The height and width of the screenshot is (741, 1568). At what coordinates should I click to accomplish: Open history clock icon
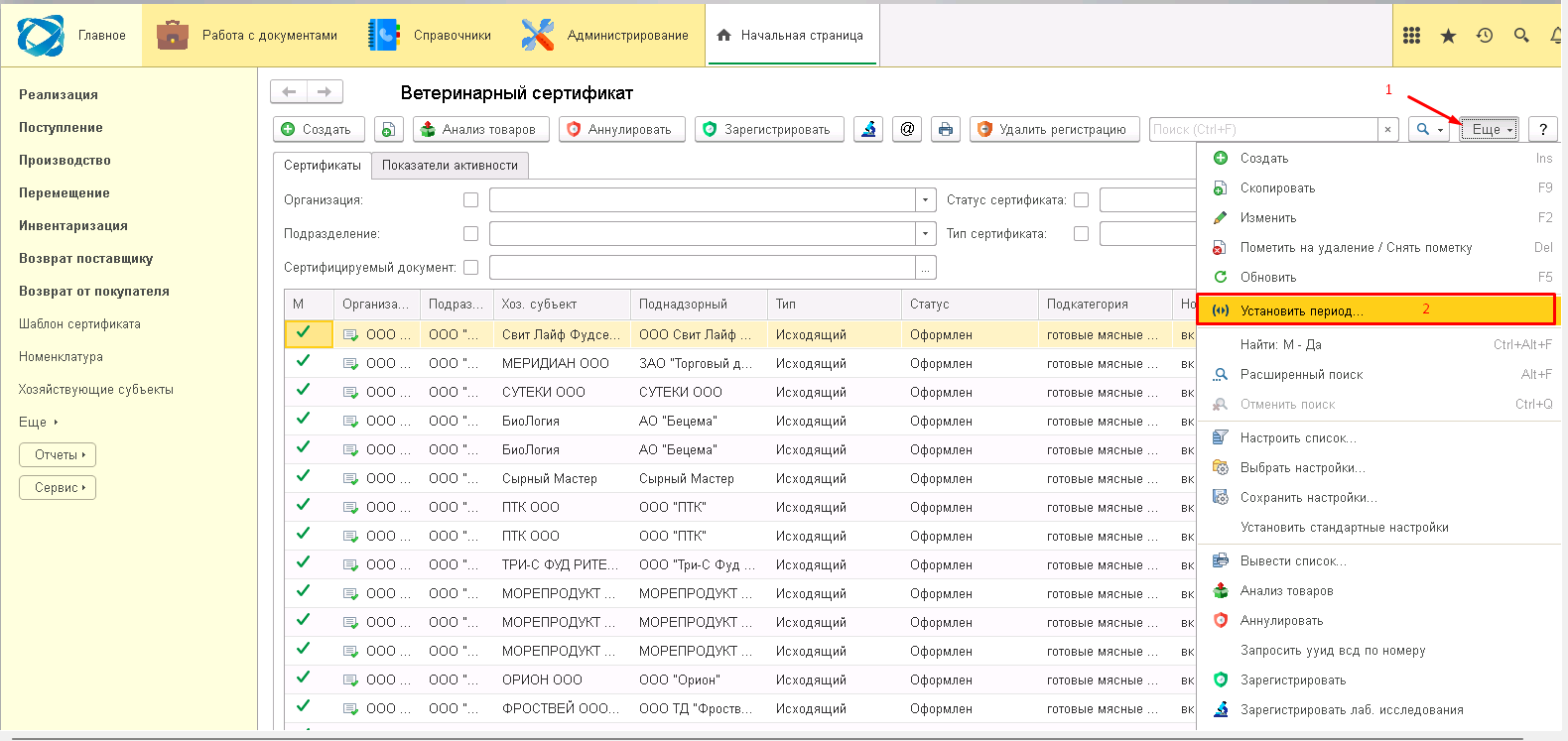point(1485,36)
